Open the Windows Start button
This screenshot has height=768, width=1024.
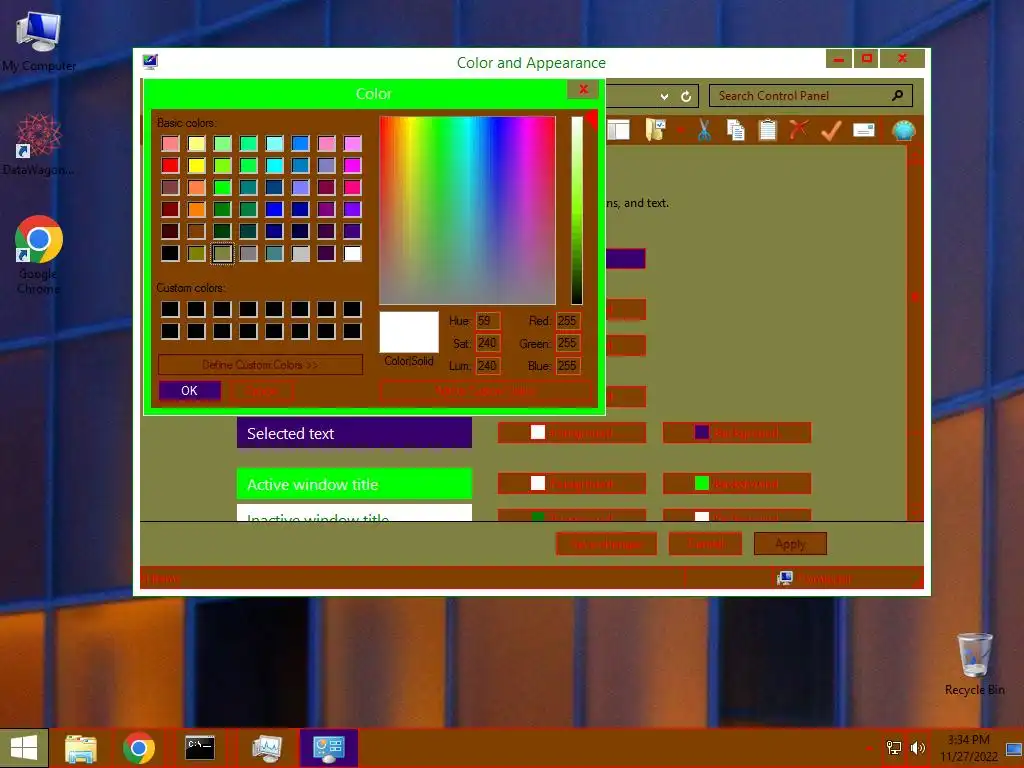(x=24, y=748)
